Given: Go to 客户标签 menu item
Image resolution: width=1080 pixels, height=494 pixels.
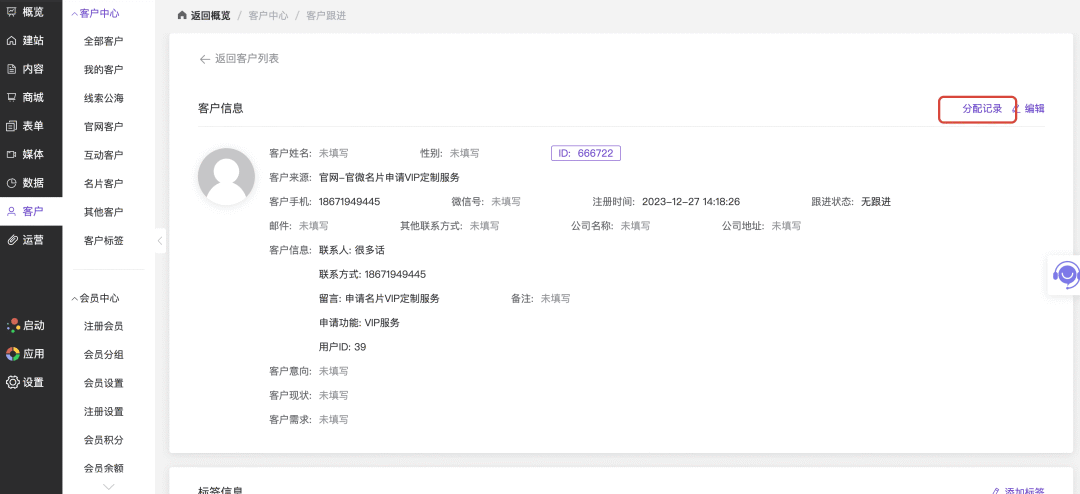Looking at the screenshot, I should (103, 240).
